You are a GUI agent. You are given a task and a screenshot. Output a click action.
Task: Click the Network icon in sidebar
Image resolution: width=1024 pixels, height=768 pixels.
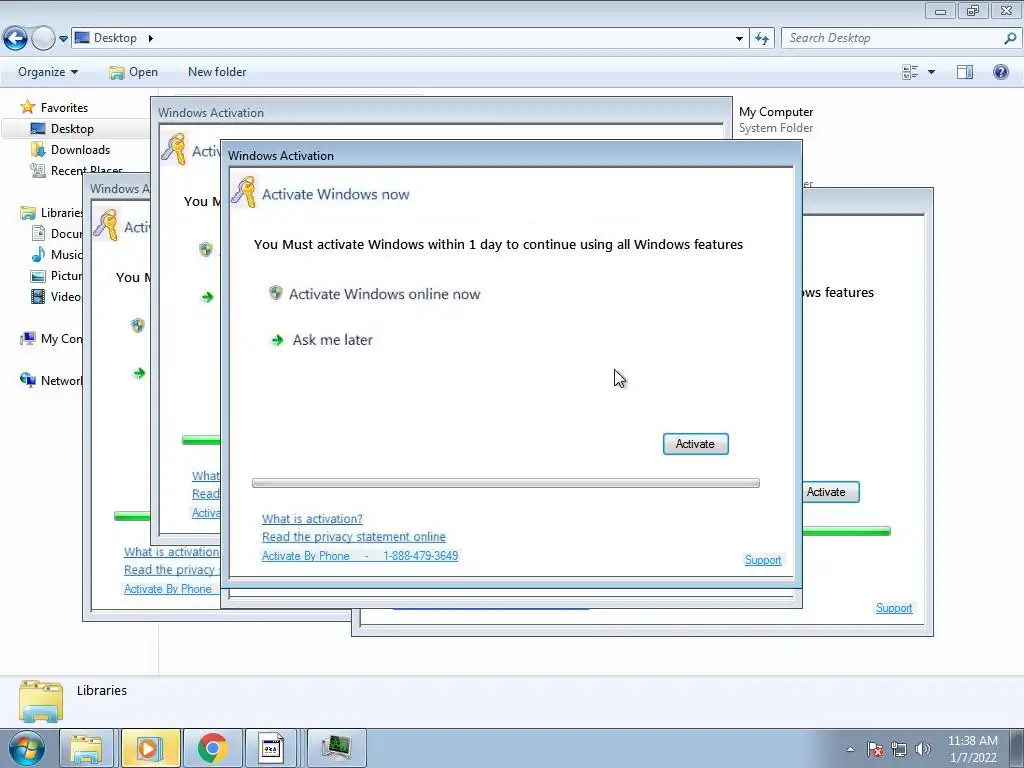click(x=27, y=380)
